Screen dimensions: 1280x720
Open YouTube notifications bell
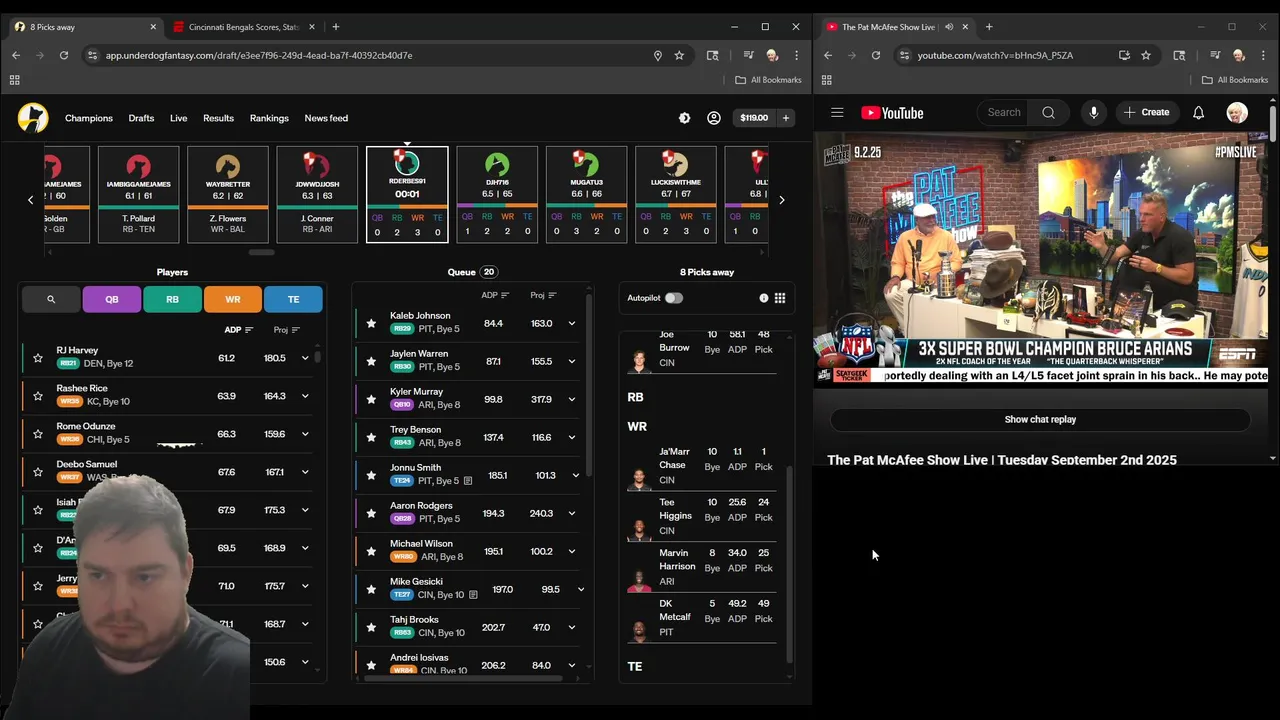tap(1198, 113)
